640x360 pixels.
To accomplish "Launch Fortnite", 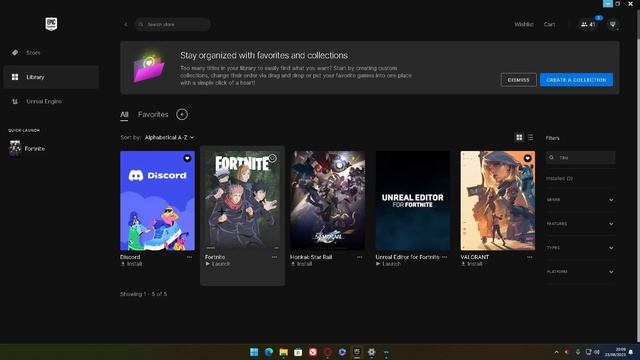I will [218, 264].
